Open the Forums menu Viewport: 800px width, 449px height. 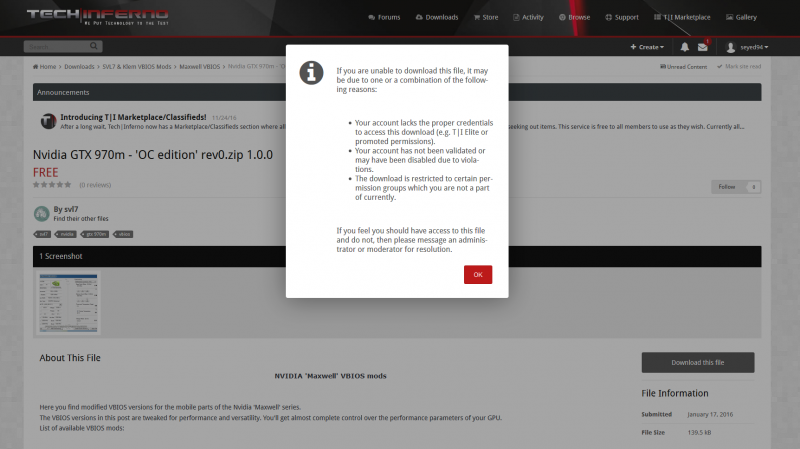point(384,17)
